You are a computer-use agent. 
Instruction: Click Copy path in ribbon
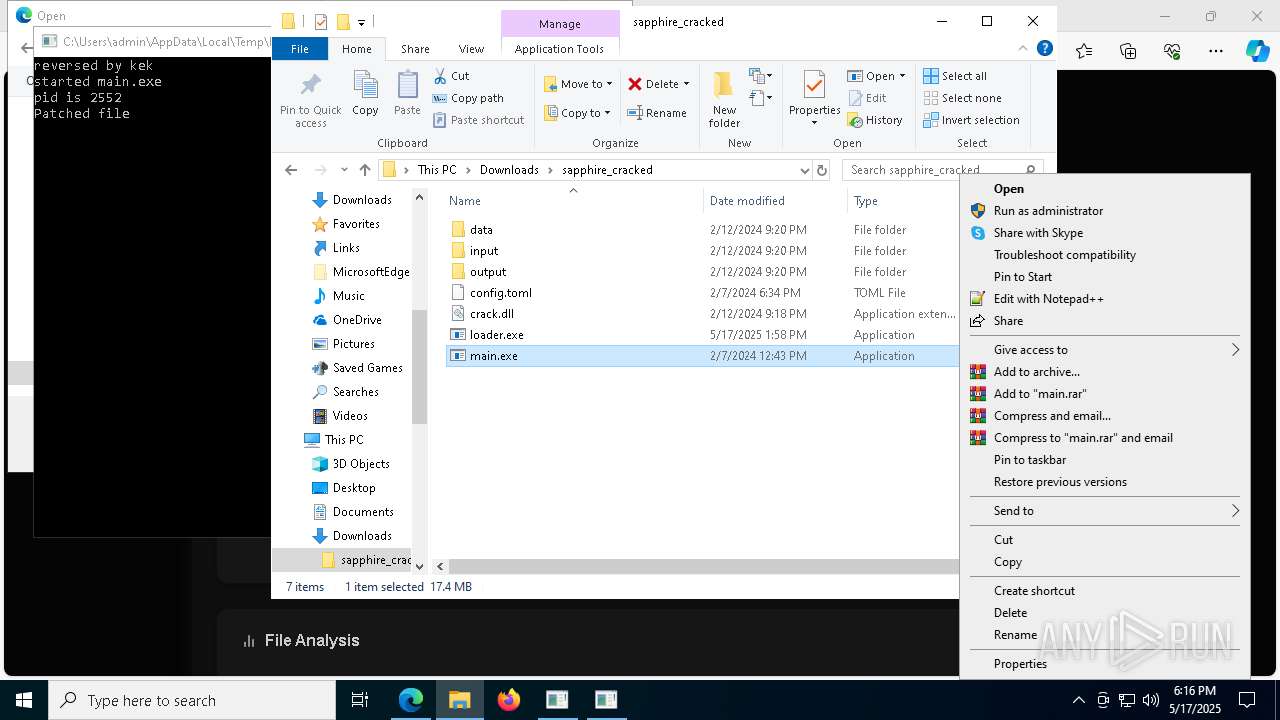tap(468, 98)
